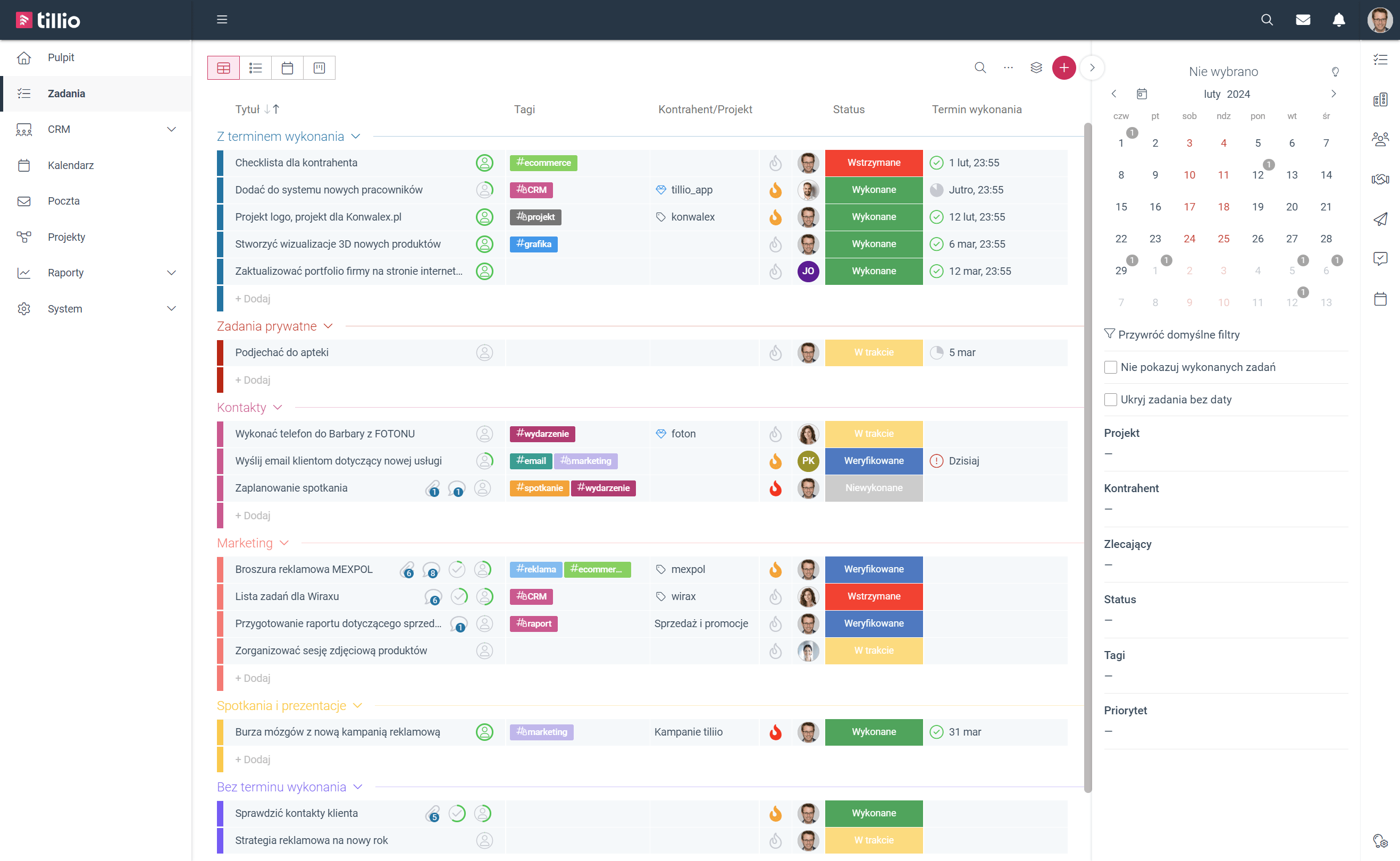Image resolution: width=1400 pixels, height=861 pixels.
Task: Open Projekty in the sidebar
Action: (x=96, y=237)
